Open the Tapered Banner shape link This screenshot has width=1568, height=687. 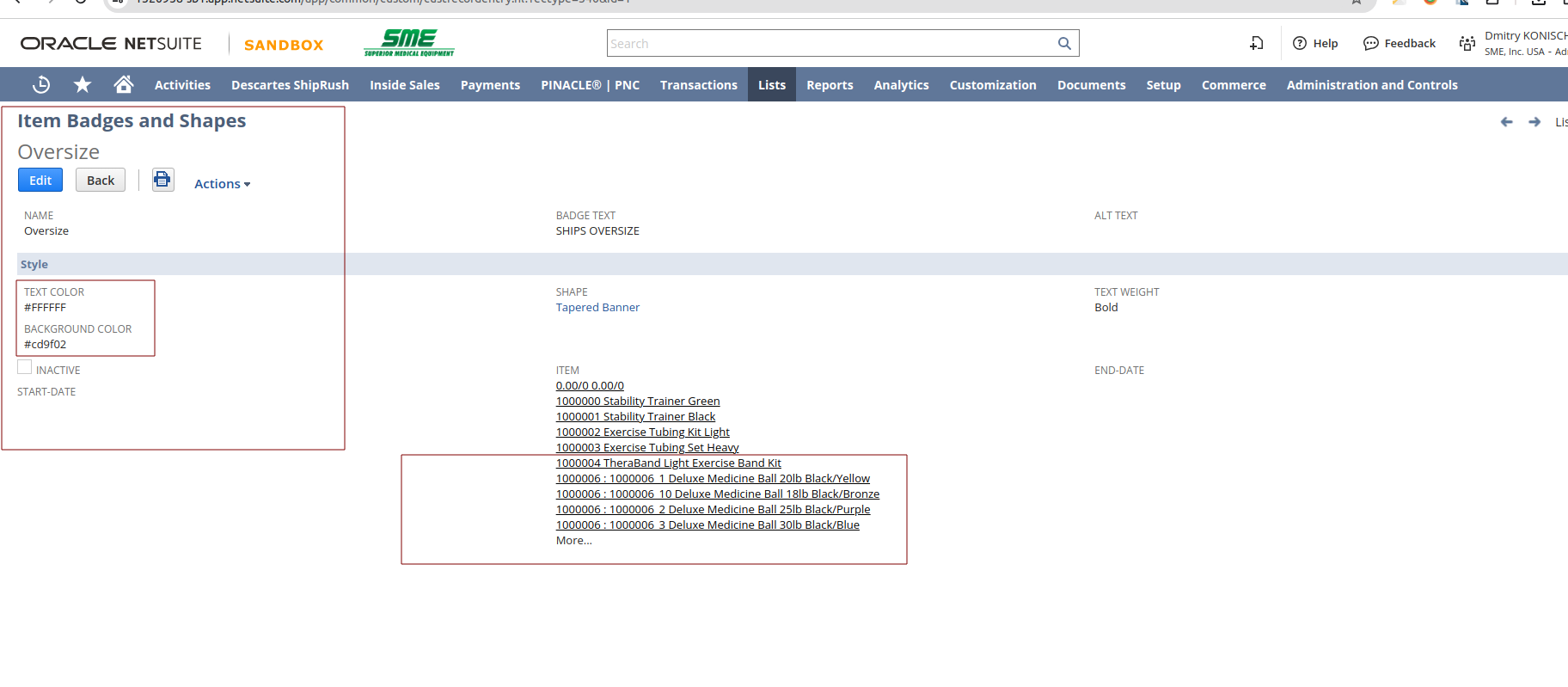(597, 308)
